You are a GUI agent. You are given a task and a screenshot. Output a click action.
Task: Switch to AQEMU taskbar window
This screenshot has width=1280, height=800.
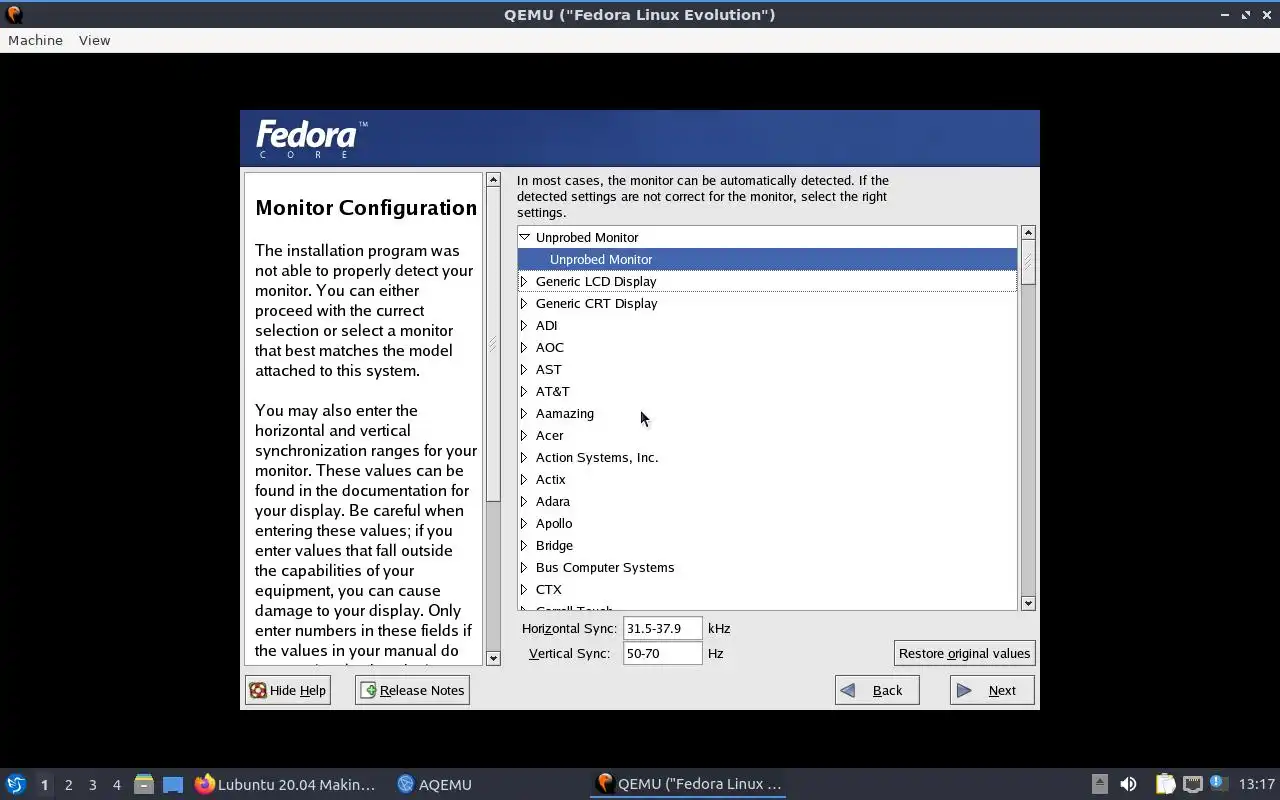[x=434, y=784]
